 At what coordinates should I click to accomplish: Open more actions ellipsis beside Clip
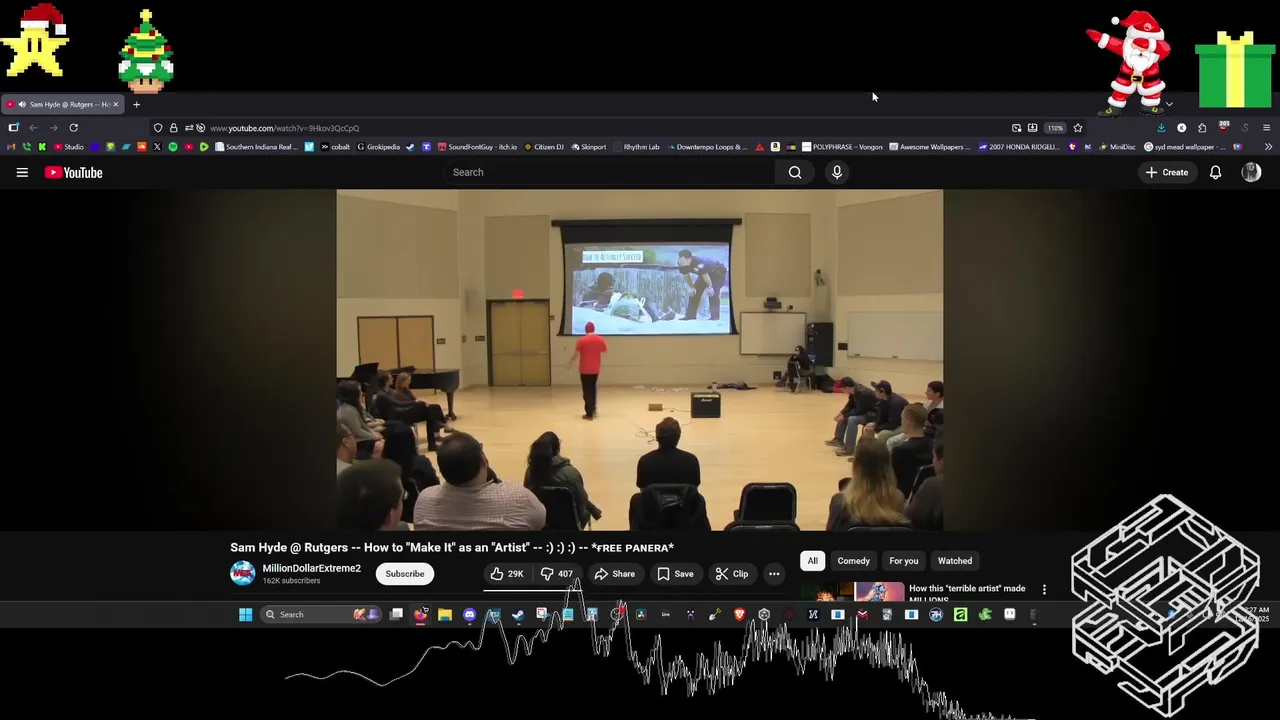click(774, 574)
